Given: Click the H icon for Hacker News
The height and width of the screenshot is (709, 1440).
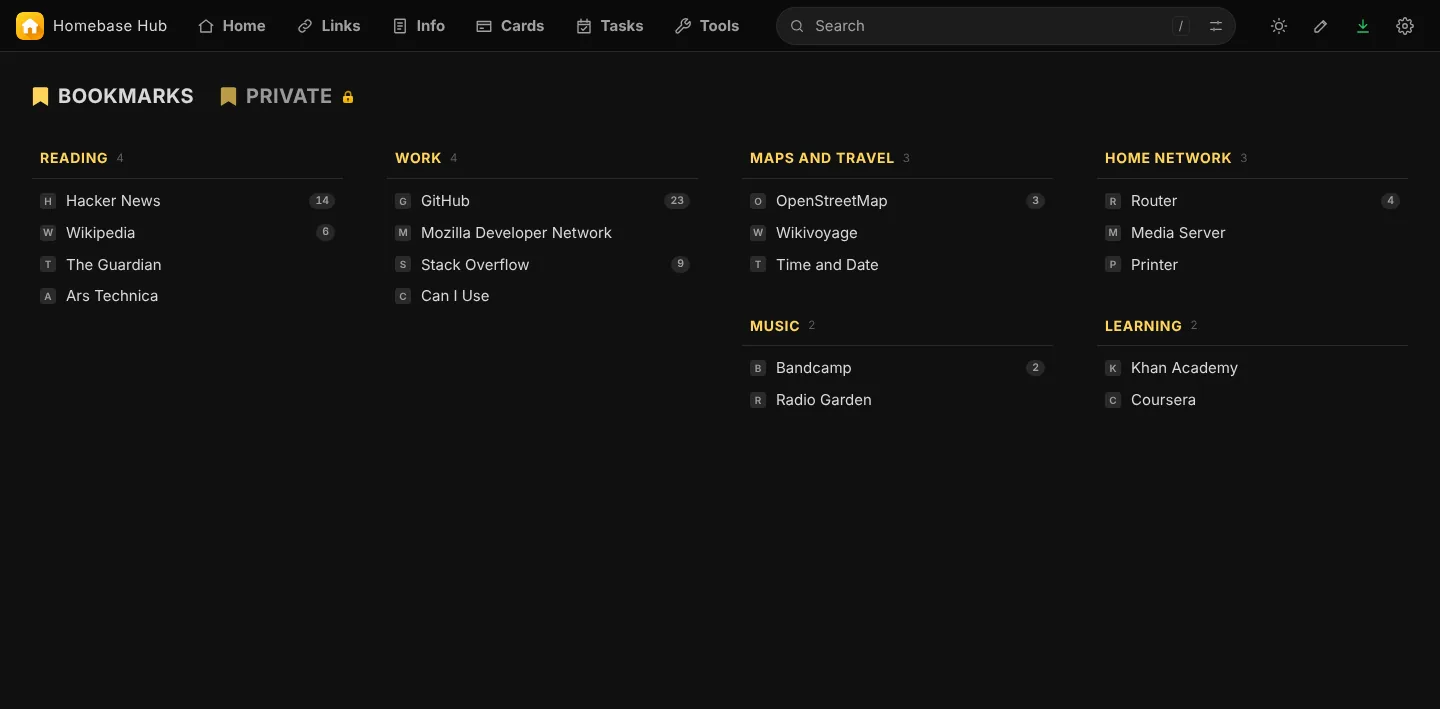Looking at the screenshot, I should point(48,201).
